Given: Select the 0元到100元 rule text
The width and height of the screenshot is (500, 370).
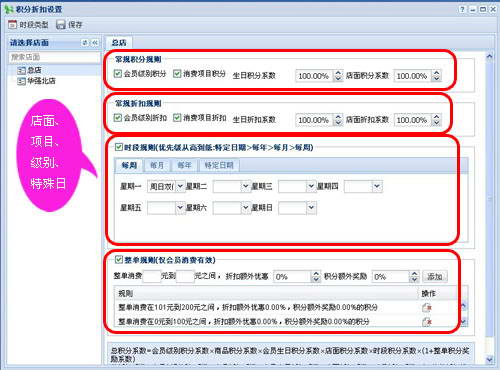Looking at the screenshot, I should [244, 322].
